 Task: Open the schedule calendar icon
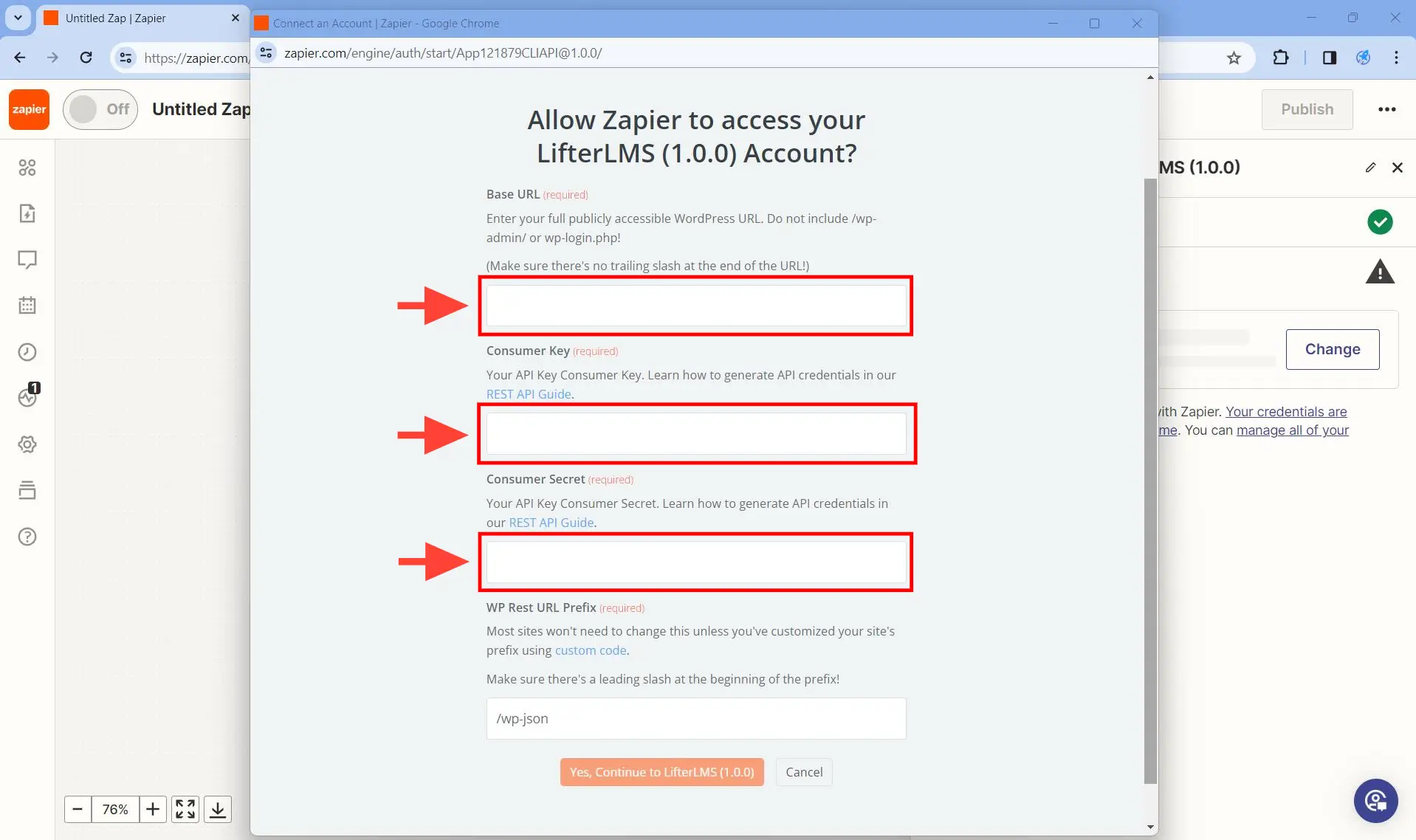click(x=27, y=306)
